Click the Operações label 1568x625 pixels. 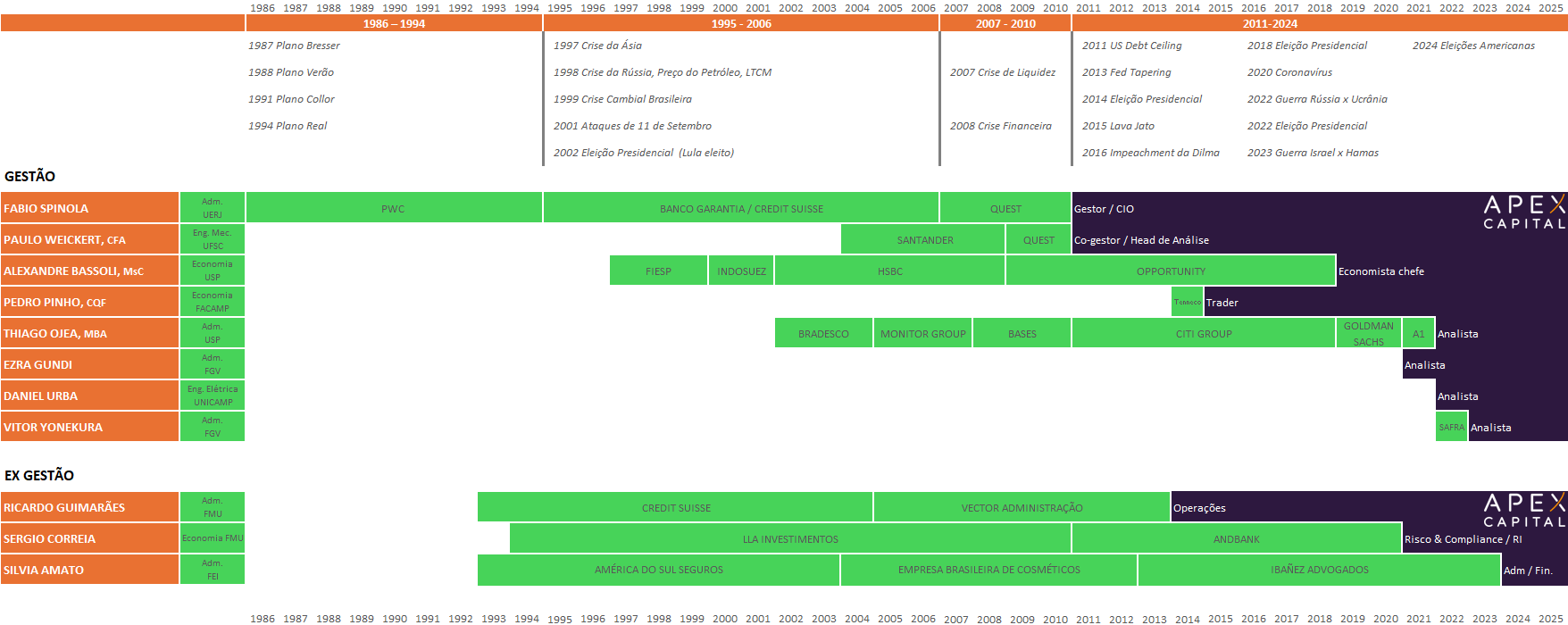click(1199, 508)
